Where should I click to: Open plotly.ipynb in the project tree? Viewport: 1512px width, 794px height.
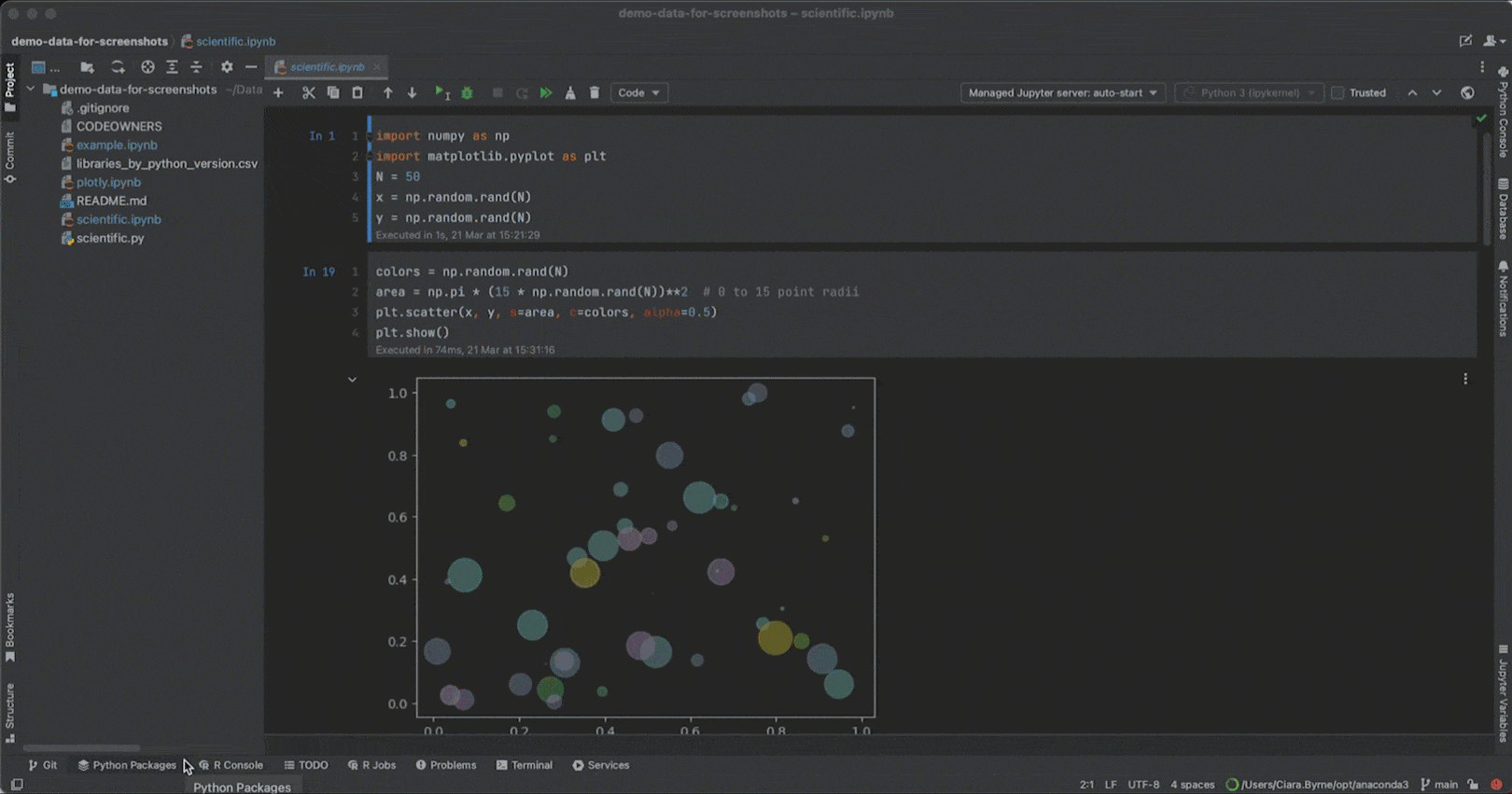tap(108, 183)
